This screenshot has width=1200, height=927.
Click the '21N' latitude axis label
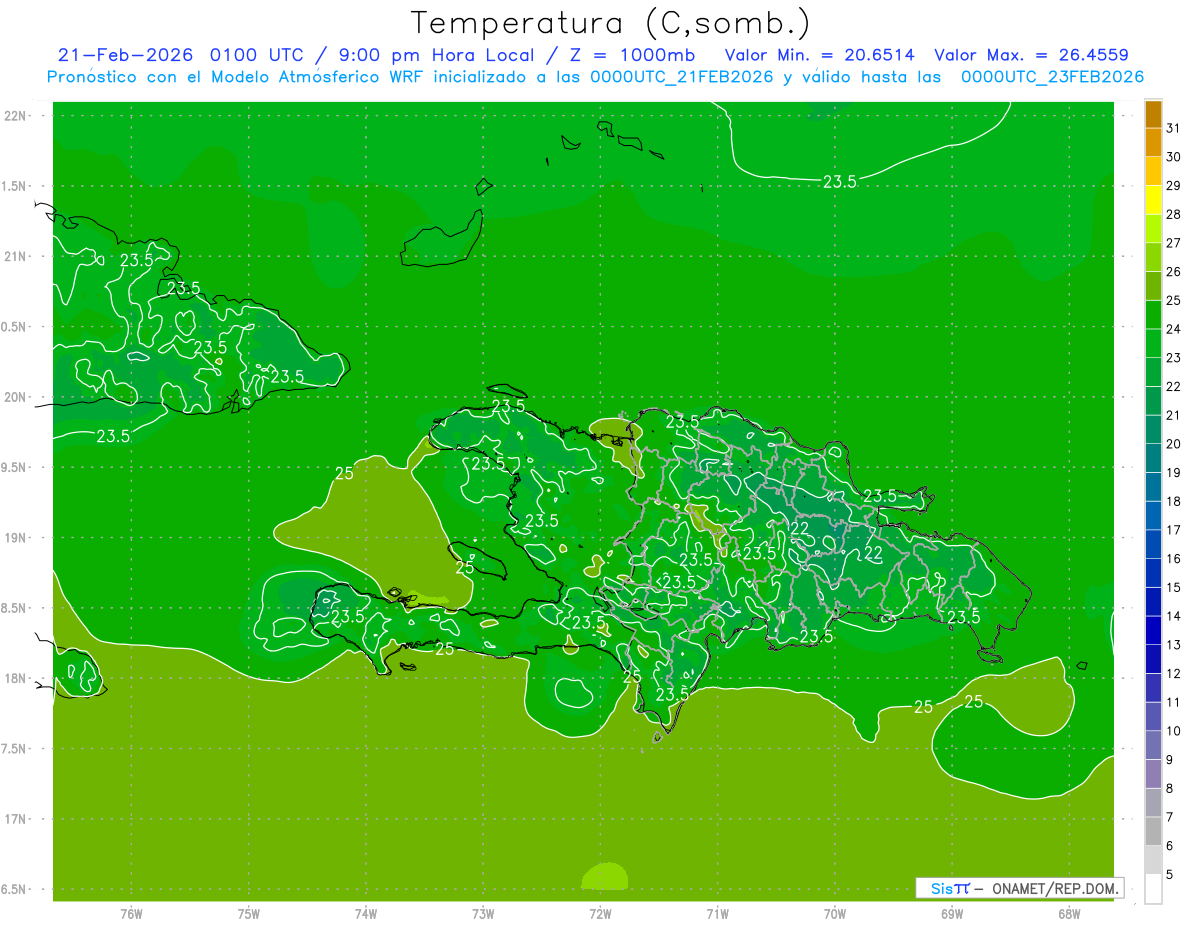(16, 256)
